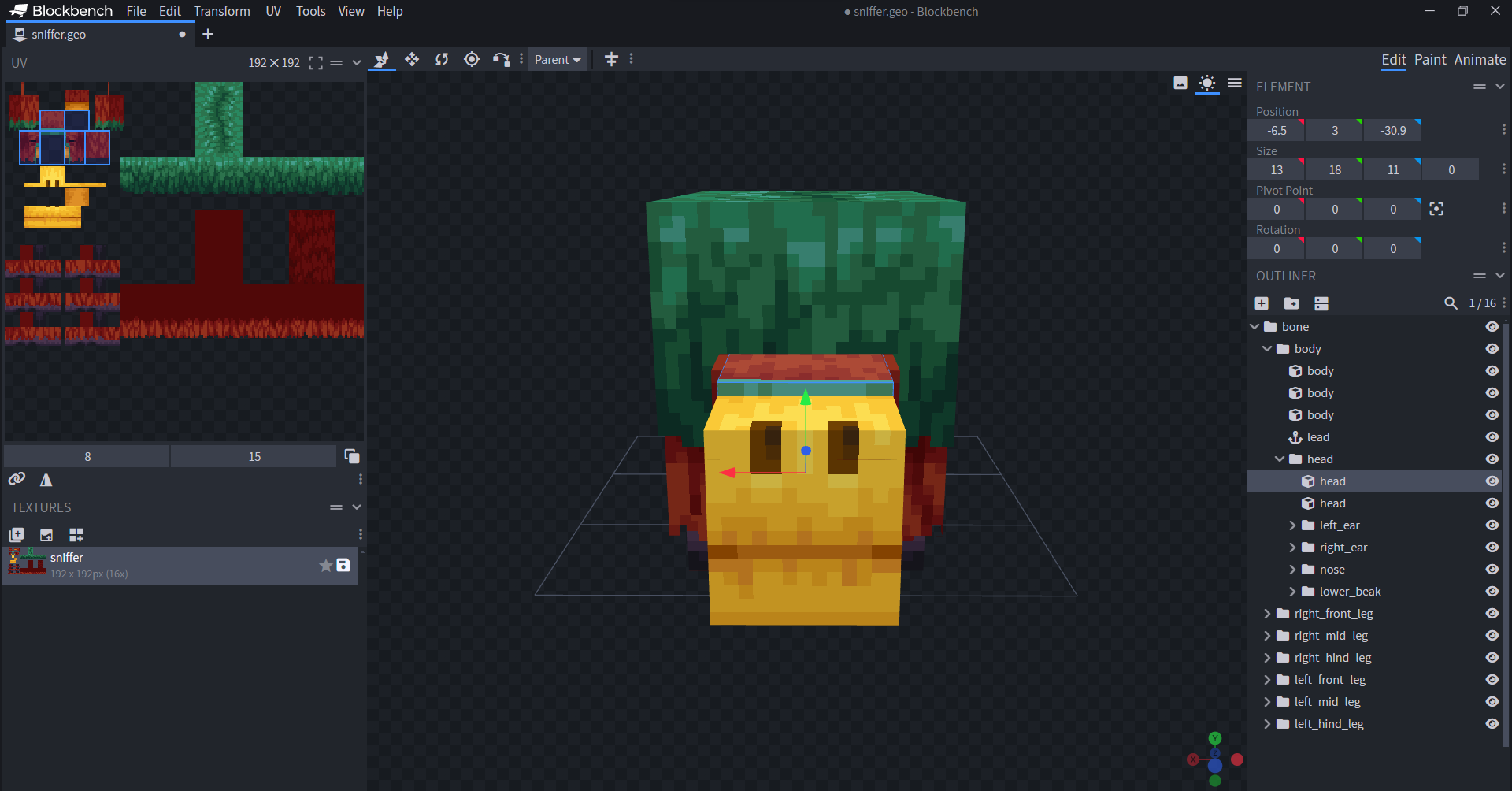This screenshot has height=791, width=1512.
Task: Toggle viewport shading sun icon
Action: tap(1206, 84)
